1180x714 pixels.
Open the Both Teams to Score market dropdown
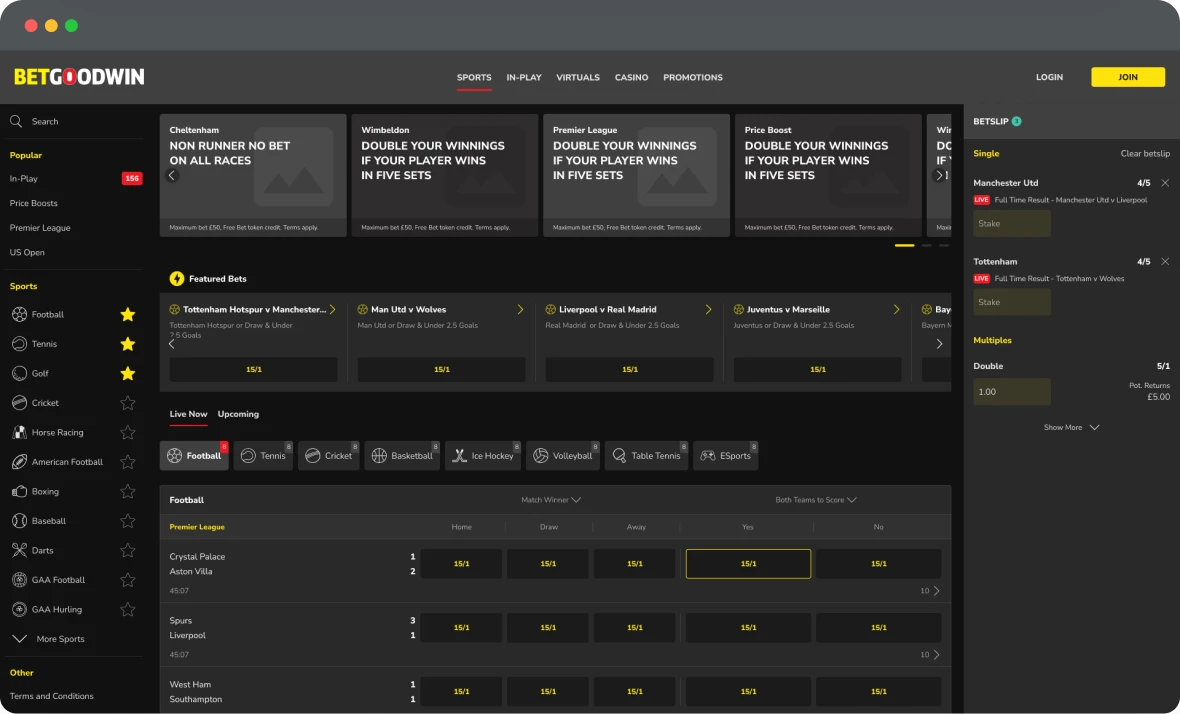(x=816, y=500)
